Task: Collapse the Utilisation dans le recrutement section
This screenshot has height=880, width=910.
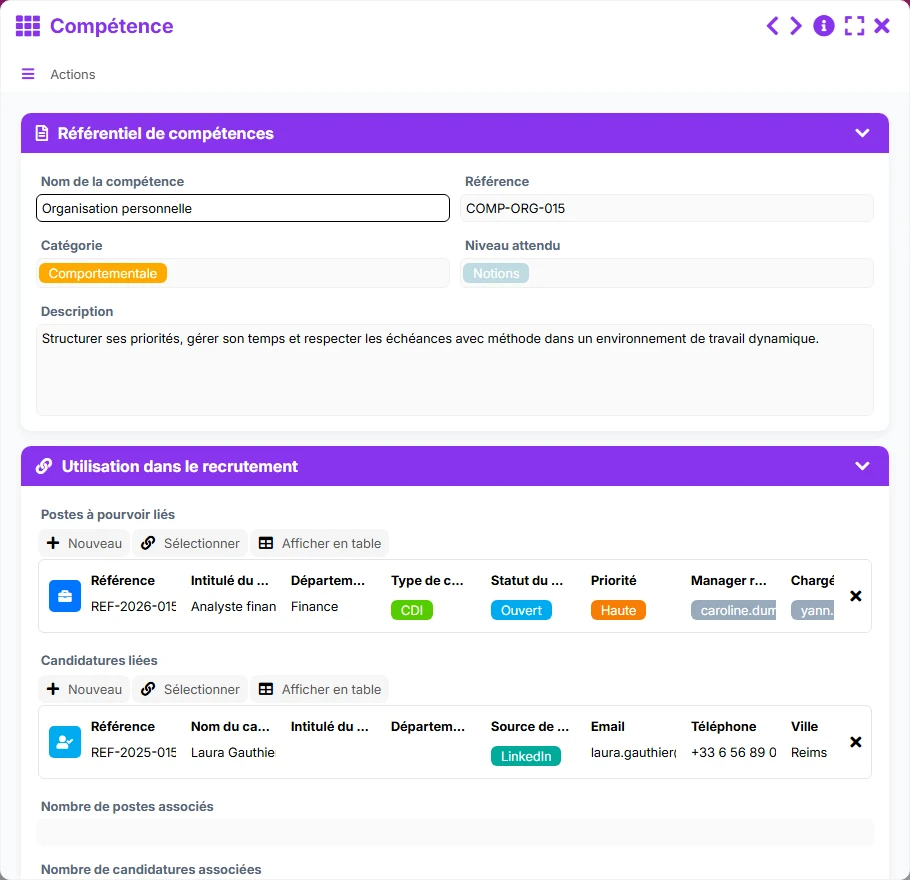Action: (x=862, y=466)
